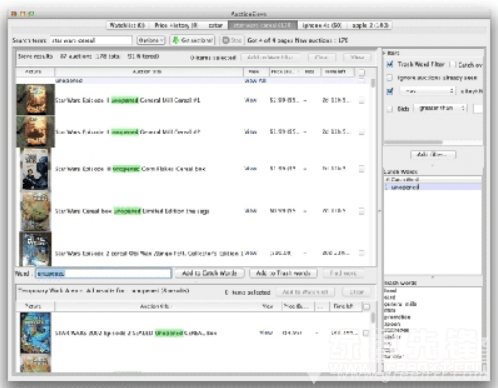Click the Bids value input field

click(478, 108)
